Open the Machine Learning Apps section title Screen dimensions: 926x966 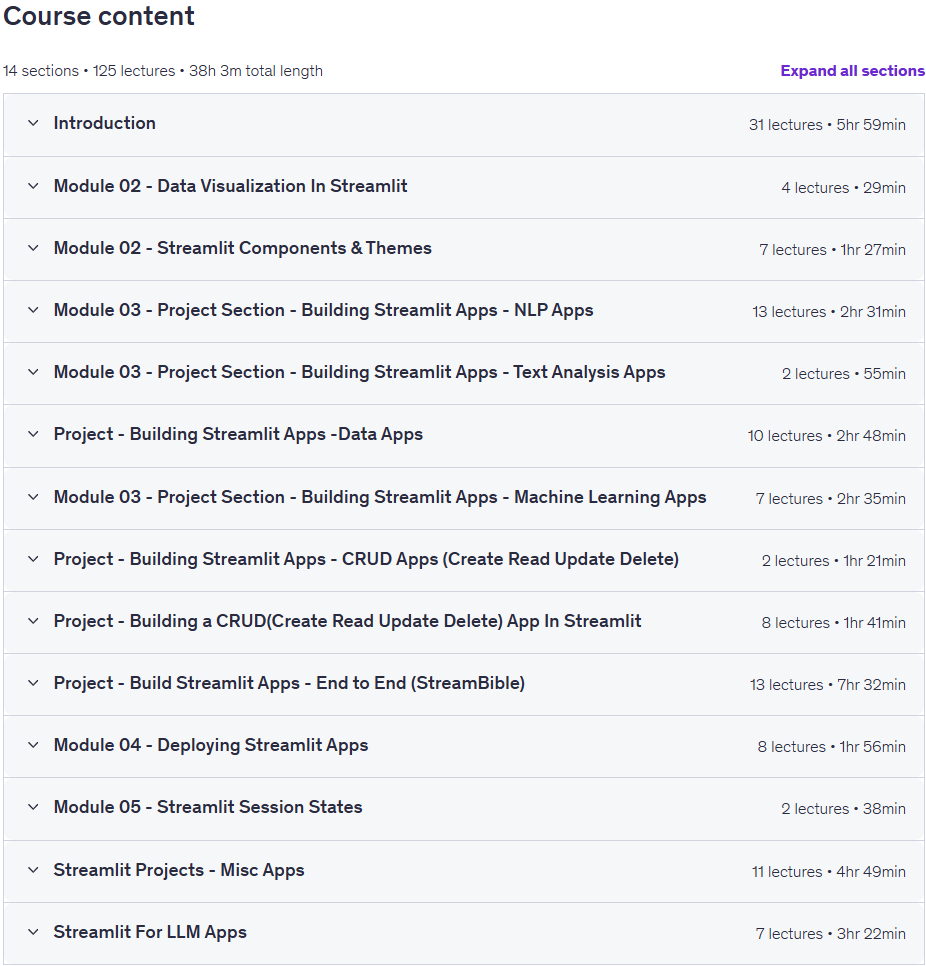pyautogui.click(x=380, y=497)
